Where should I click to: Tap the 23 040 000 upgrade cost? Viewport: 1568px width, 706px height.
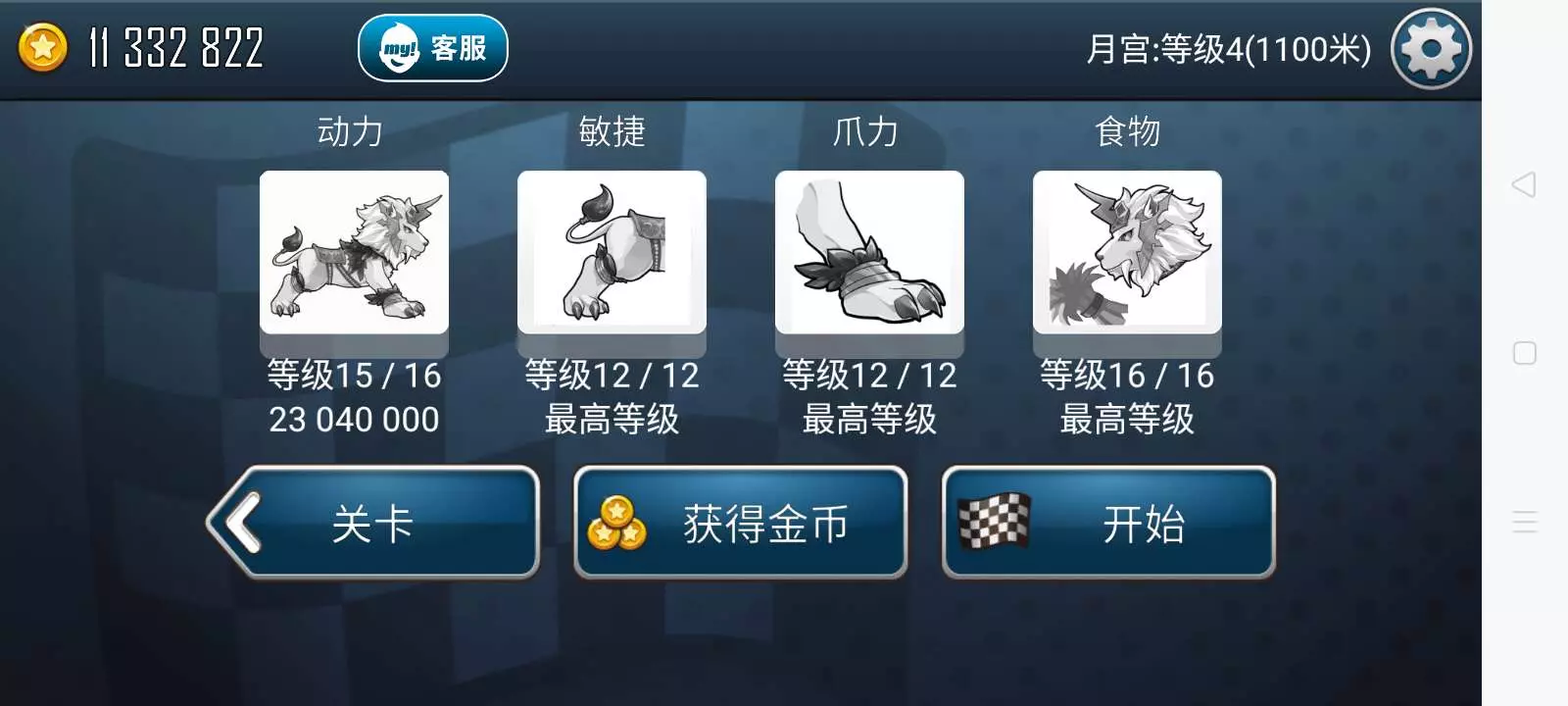(x=354, y=420)
